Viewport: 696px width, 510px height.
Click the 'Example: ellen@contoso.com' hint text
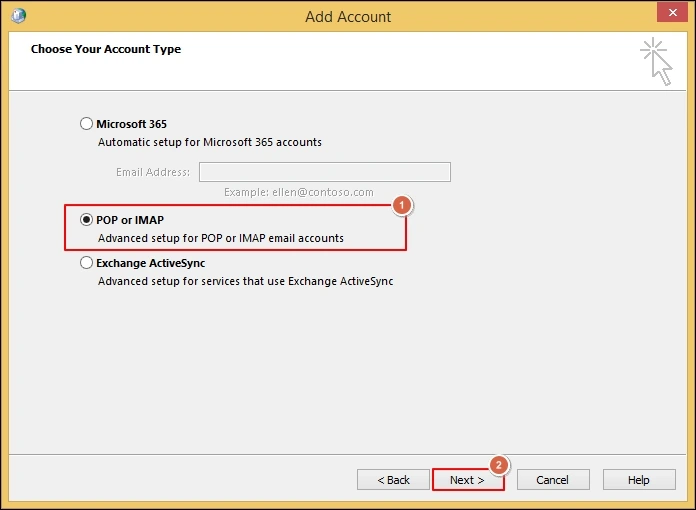tap(299, 192)
